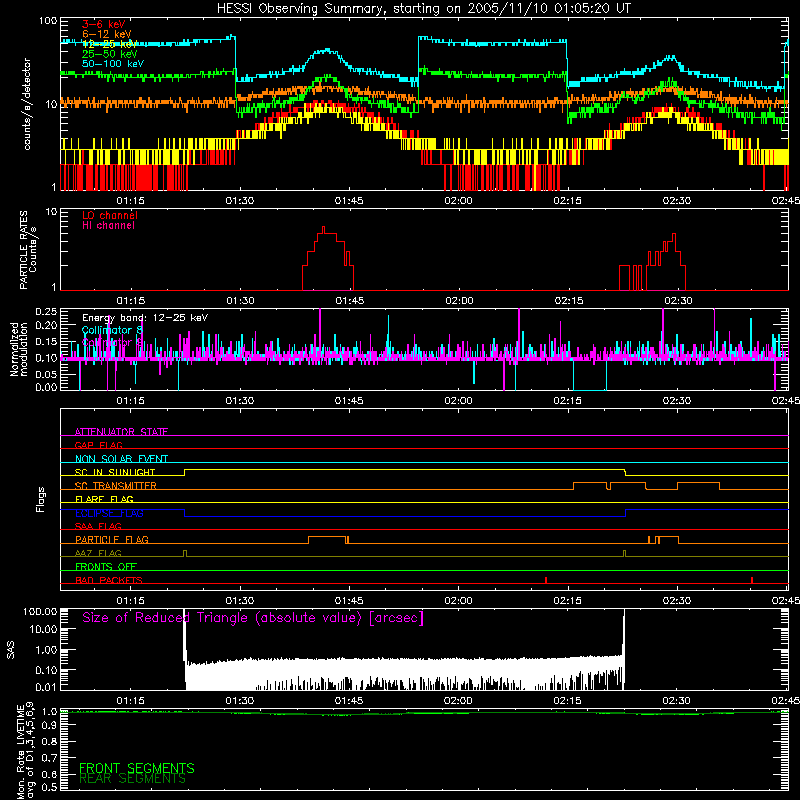
Task: Click the SAS axis label
Action: click(10, 650)
